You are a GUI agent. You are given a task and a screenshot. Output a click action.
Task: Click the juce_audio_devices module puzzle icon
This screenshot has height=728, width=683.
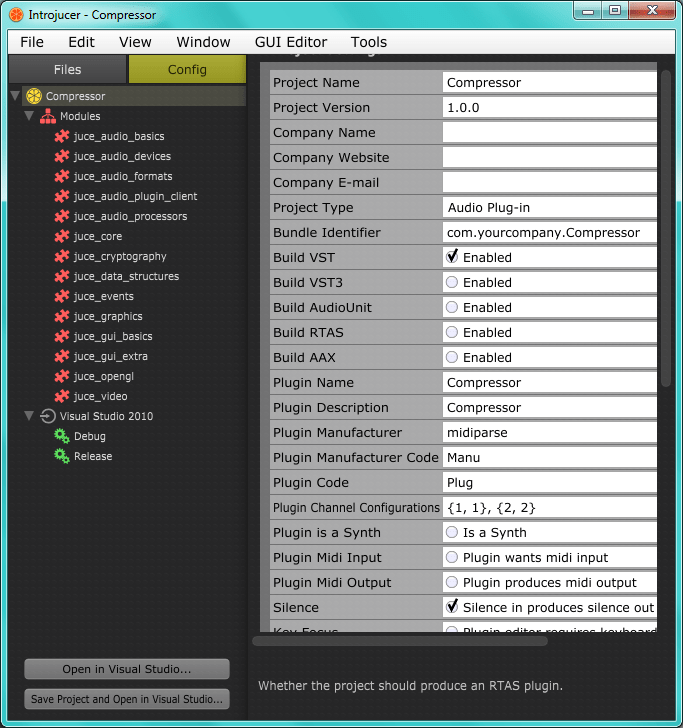coord(62,156)
